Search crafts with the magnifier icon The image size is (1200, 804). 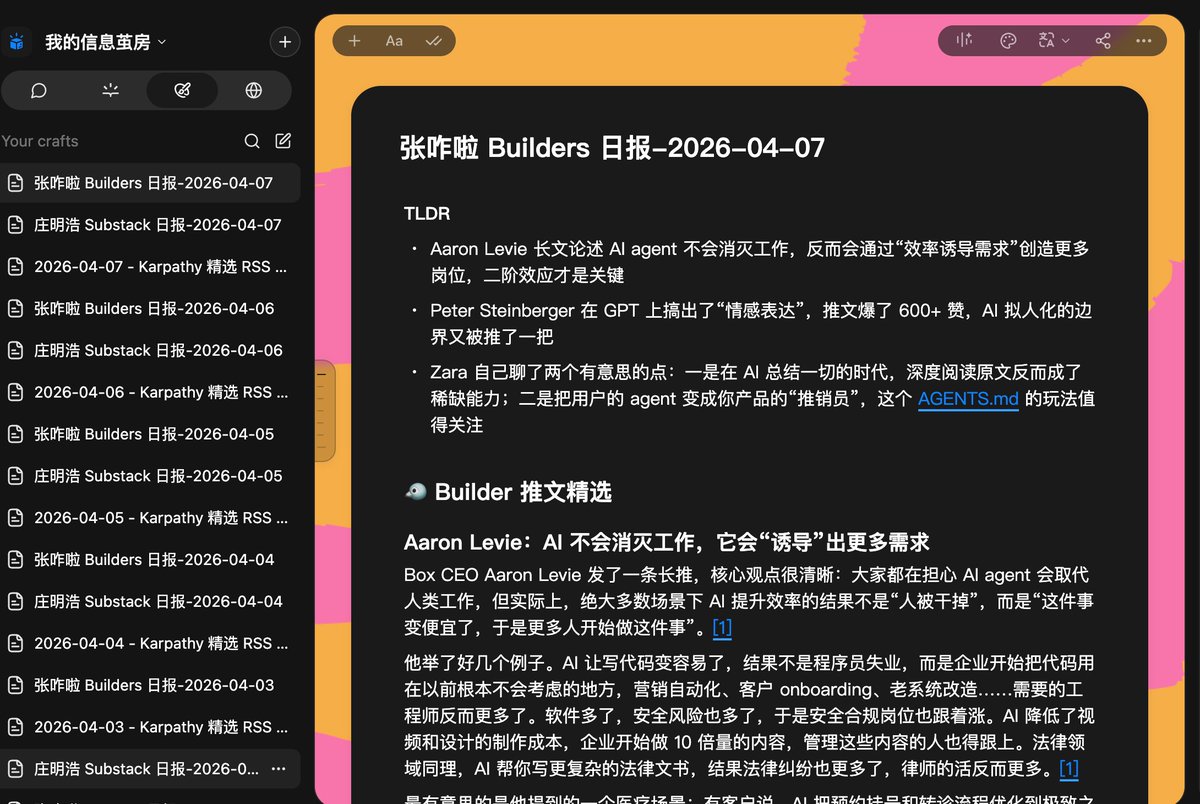(252, 141)
